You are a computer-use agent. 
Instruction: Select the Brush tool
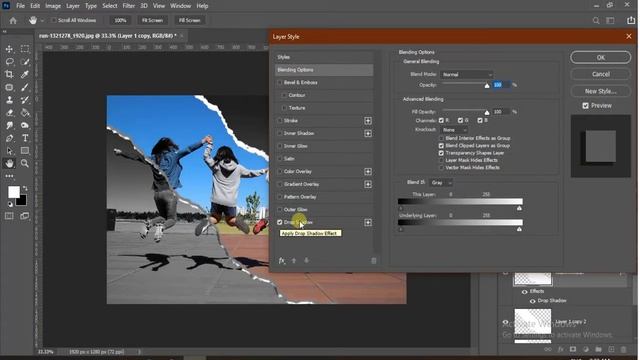[x=25, y=87]
